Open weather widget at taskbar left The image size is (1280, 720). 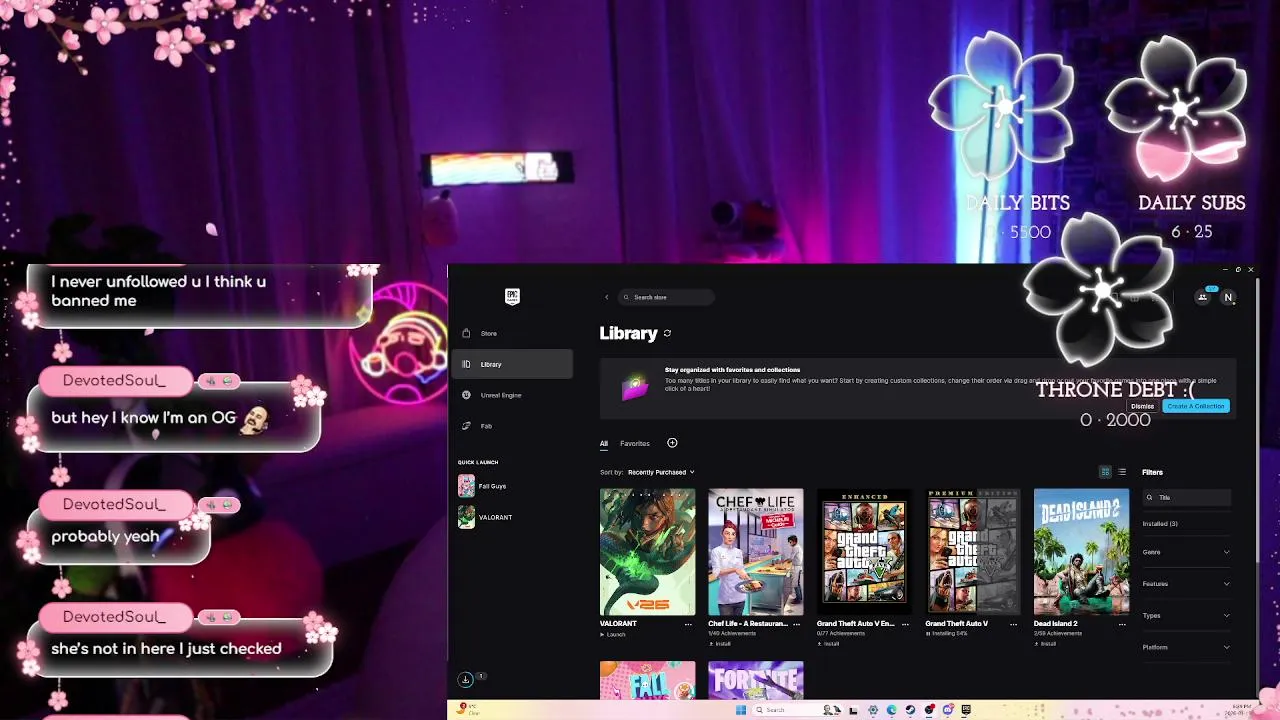click(x=467, y=710)
